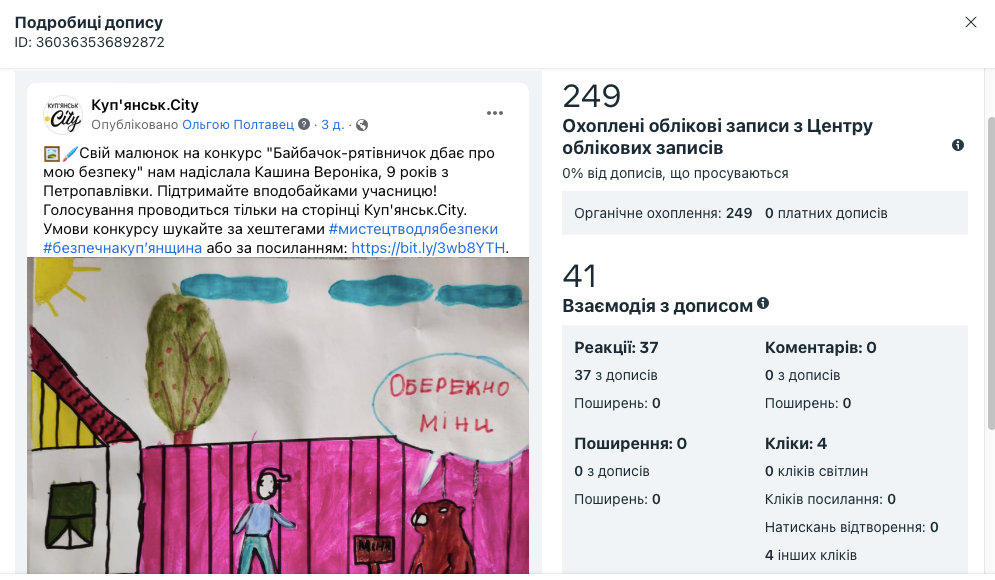Click the Поширення: 0 heading
Screen dimensions: 995x580
pyautogui.click(x=631, y=444)
